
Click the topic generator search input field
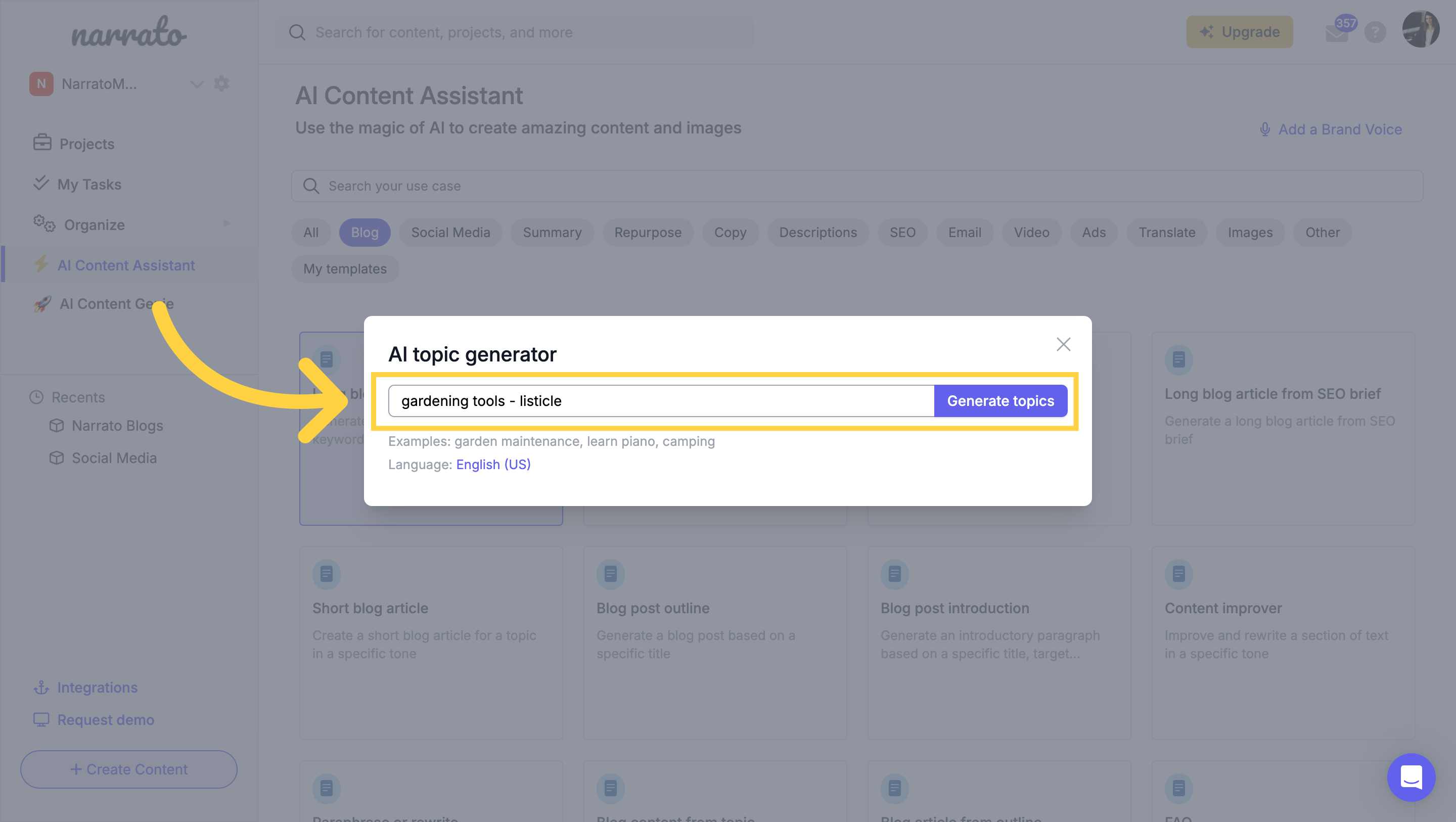[x=660, y=400]
